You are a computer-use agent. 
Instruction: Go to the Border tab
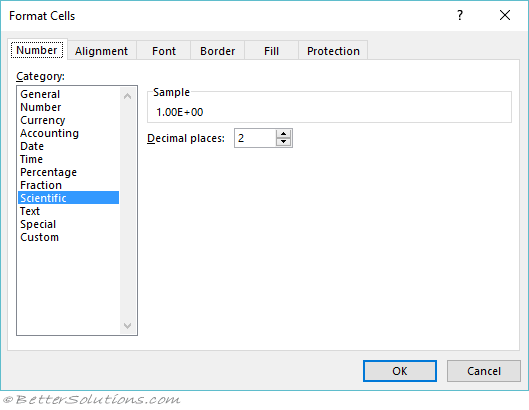217,51
